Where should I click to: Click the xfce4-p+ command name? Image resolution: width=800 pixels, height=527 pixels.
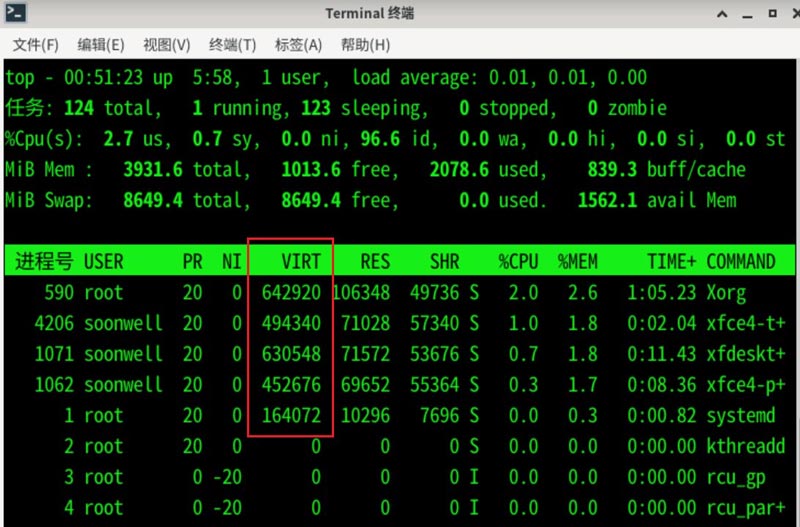tap(746, 385)
